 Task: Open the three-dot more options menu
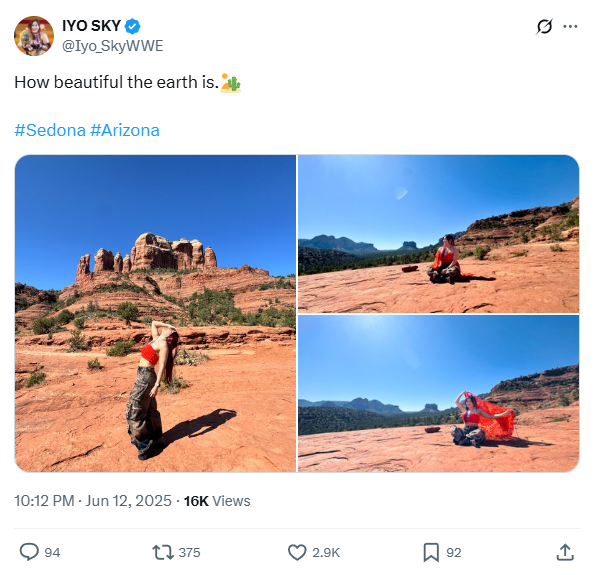570,27
